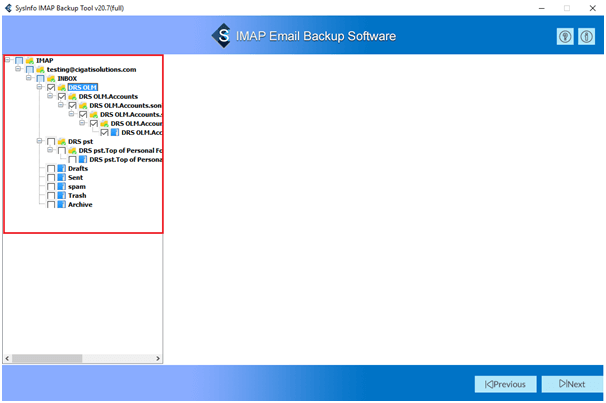Check the DRS pst folder checkbox
The width and height of the screenshot is (606, 403).
click(x=51, y=141)
